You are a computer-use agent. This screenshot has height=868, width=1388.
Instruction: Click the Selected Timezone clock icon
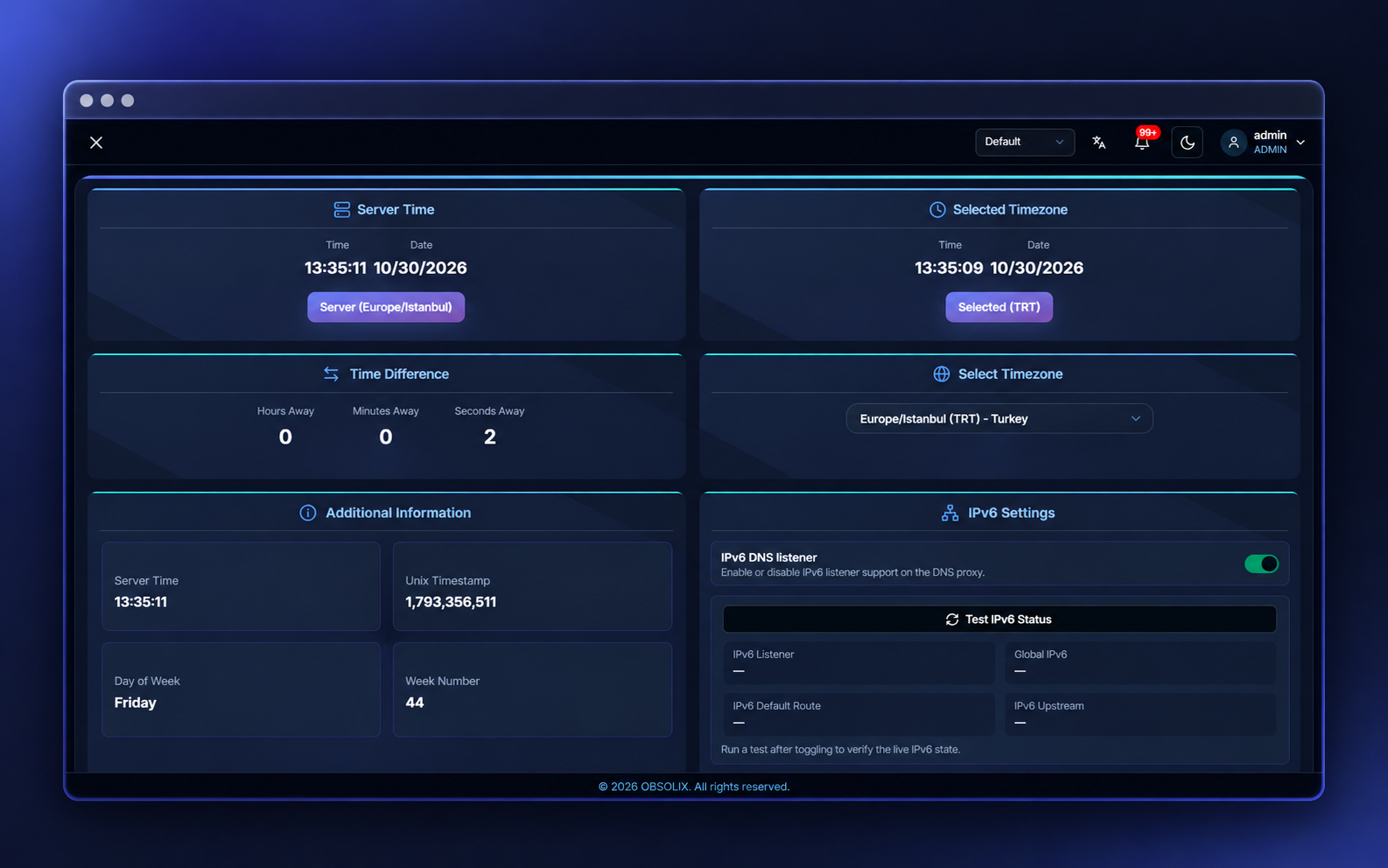[937, 210]
